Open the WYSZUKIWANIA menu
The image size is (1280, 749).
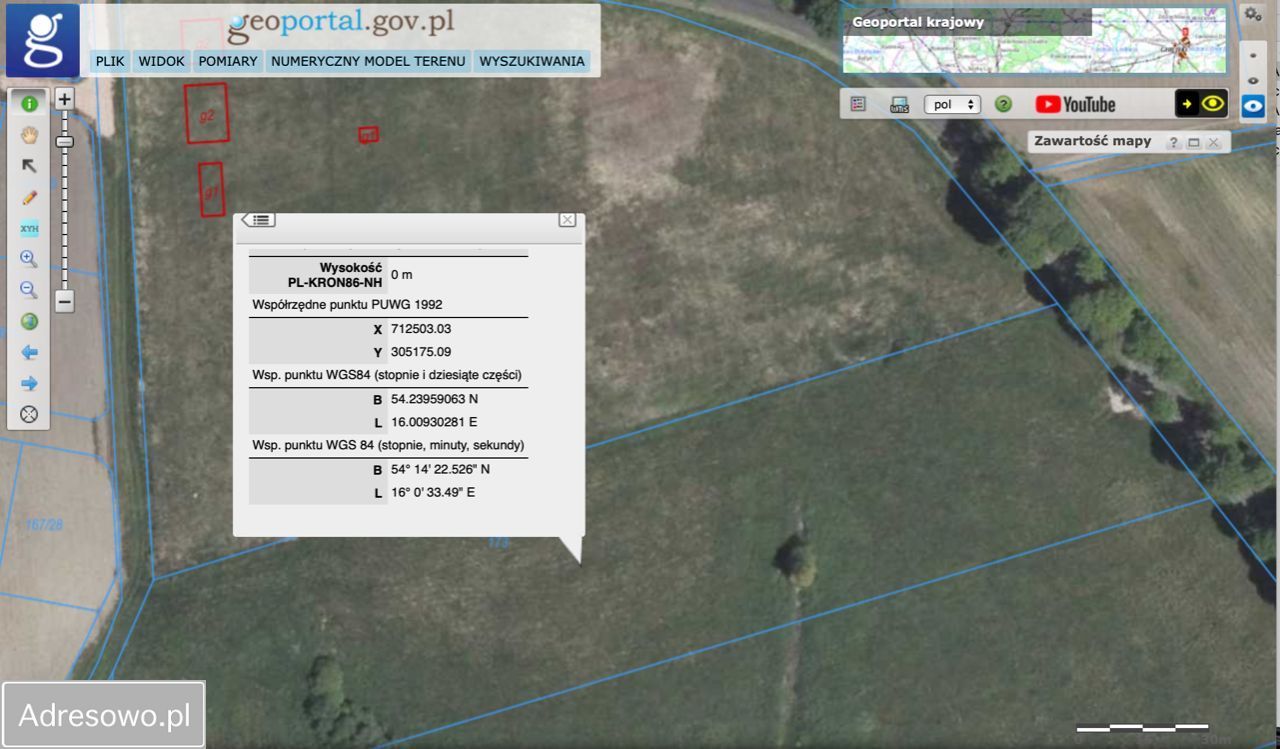531,61
